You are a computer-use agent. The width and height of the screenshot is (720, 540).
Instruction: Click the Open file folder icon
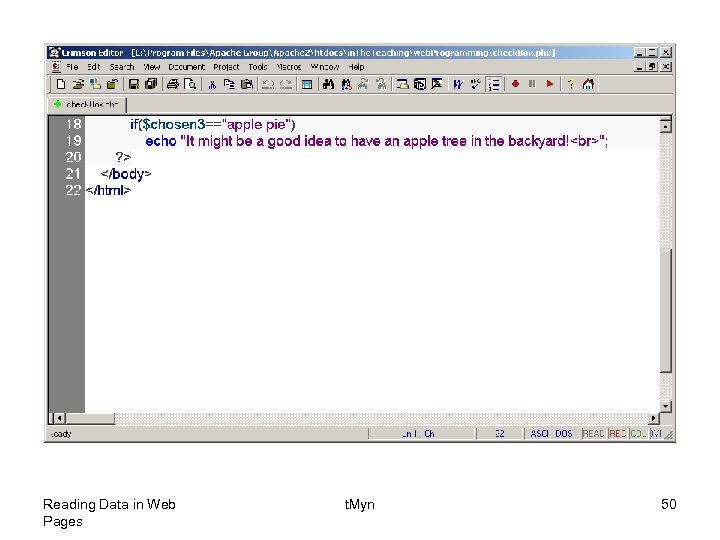78,84
